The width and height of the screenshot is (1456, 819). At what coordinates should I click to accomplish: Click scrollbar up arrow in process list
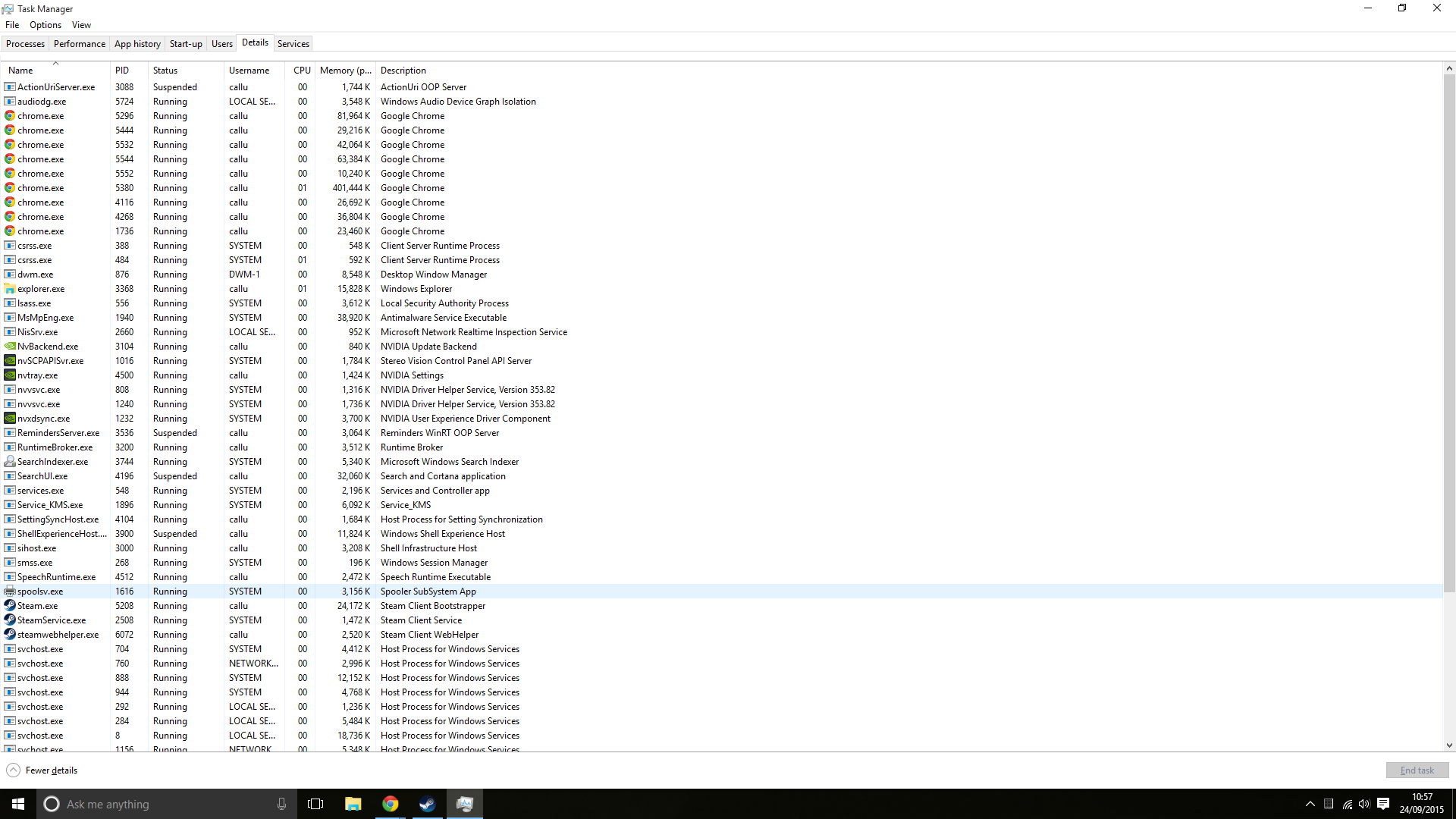tap(1449, 68)
